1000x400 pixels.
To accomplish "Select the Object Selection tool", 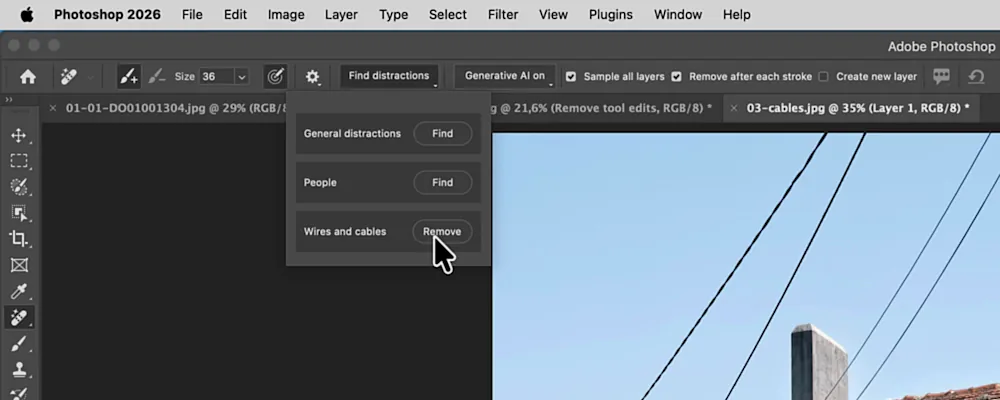I will 19,213.
